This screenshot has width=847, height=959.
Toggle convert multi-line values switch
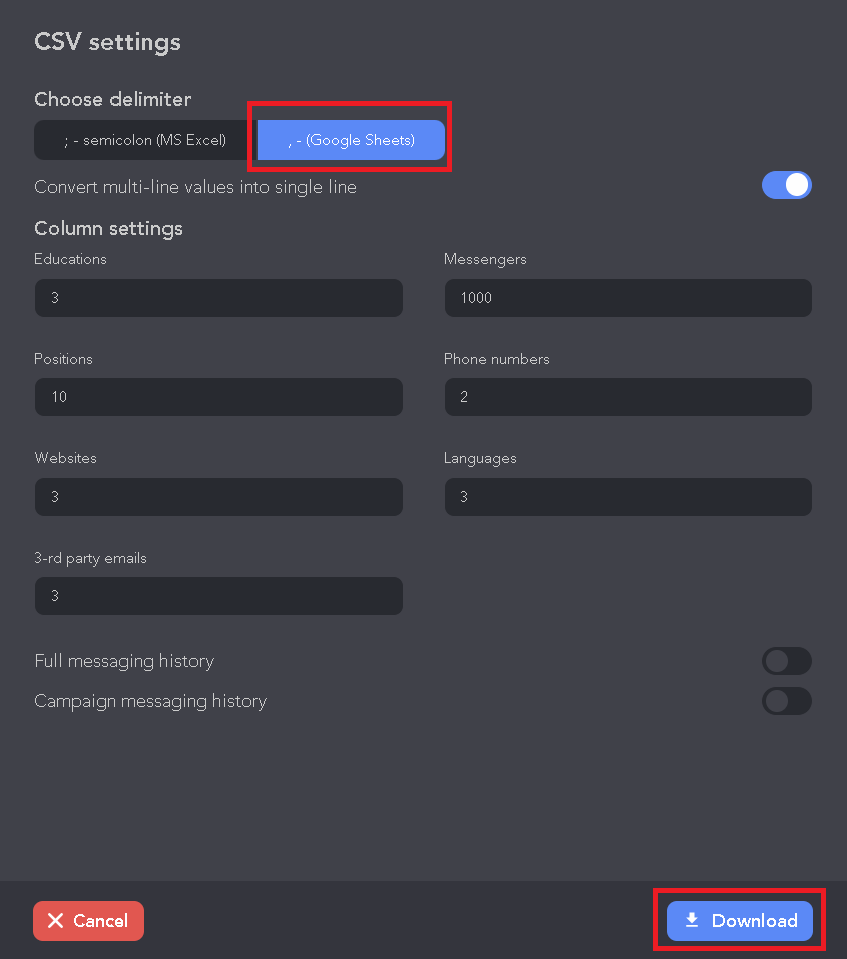[787, 185]
